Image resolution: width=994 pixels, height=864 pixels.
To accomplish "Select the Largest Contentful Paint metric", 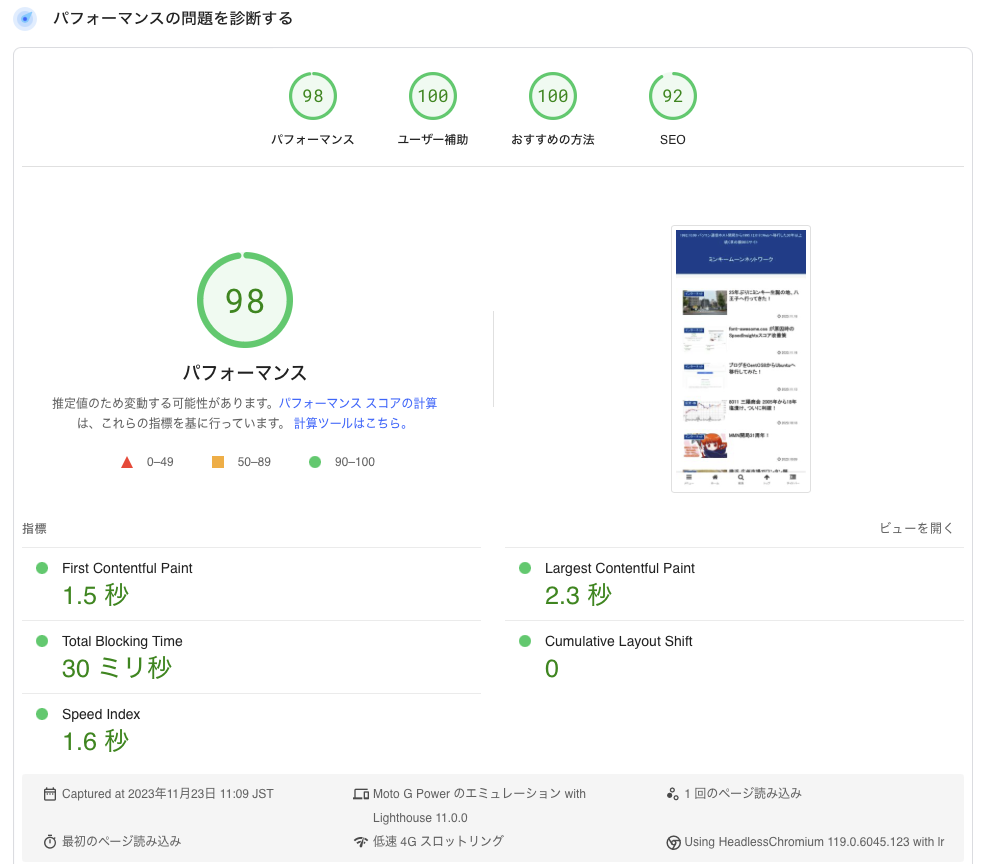I will [x=619, y=568].
